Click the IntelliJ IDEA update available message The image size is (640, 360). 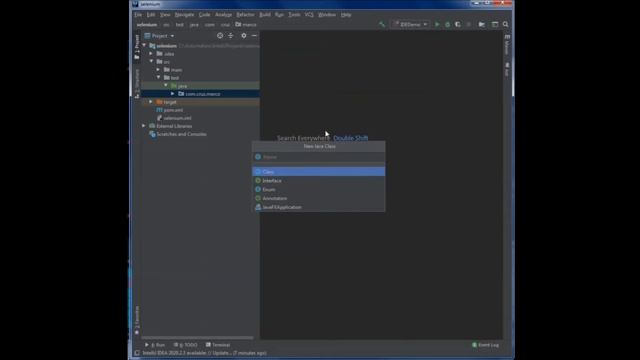(x=204, y=353)
